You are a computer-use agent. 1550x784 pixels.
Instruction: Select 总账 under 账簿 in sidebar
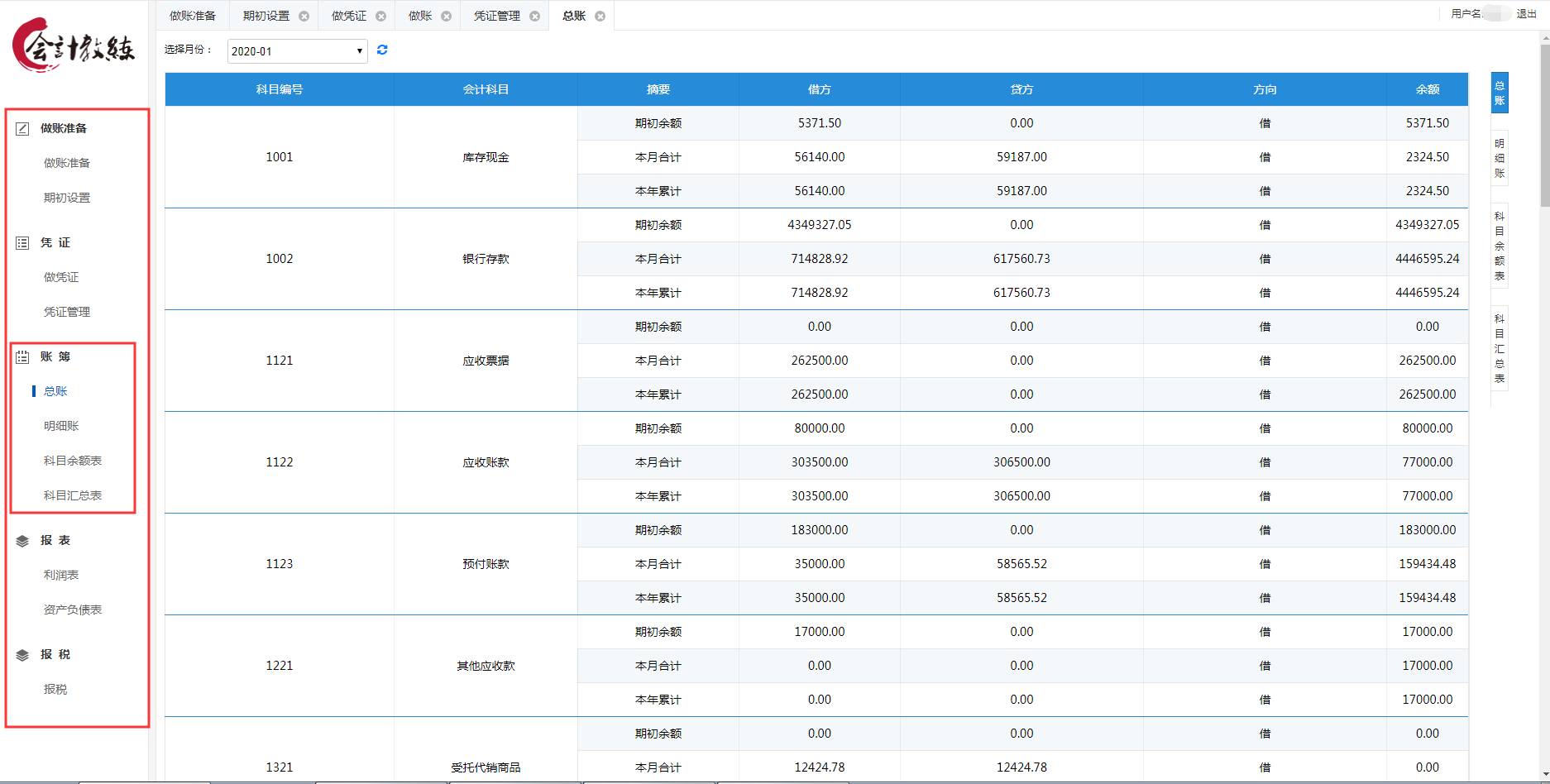(55, 392)
